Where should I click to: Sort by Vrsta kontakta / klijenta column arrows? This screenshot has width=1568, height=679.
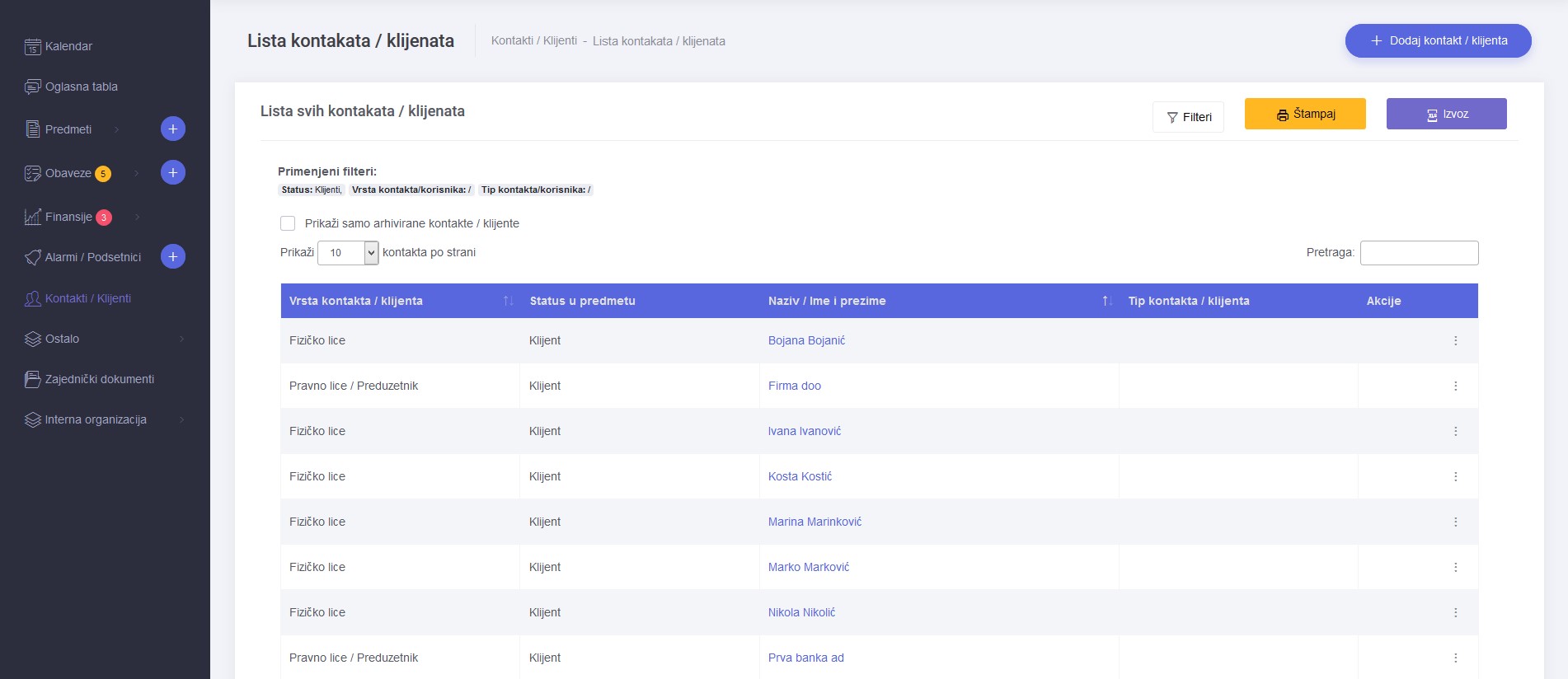508,301
